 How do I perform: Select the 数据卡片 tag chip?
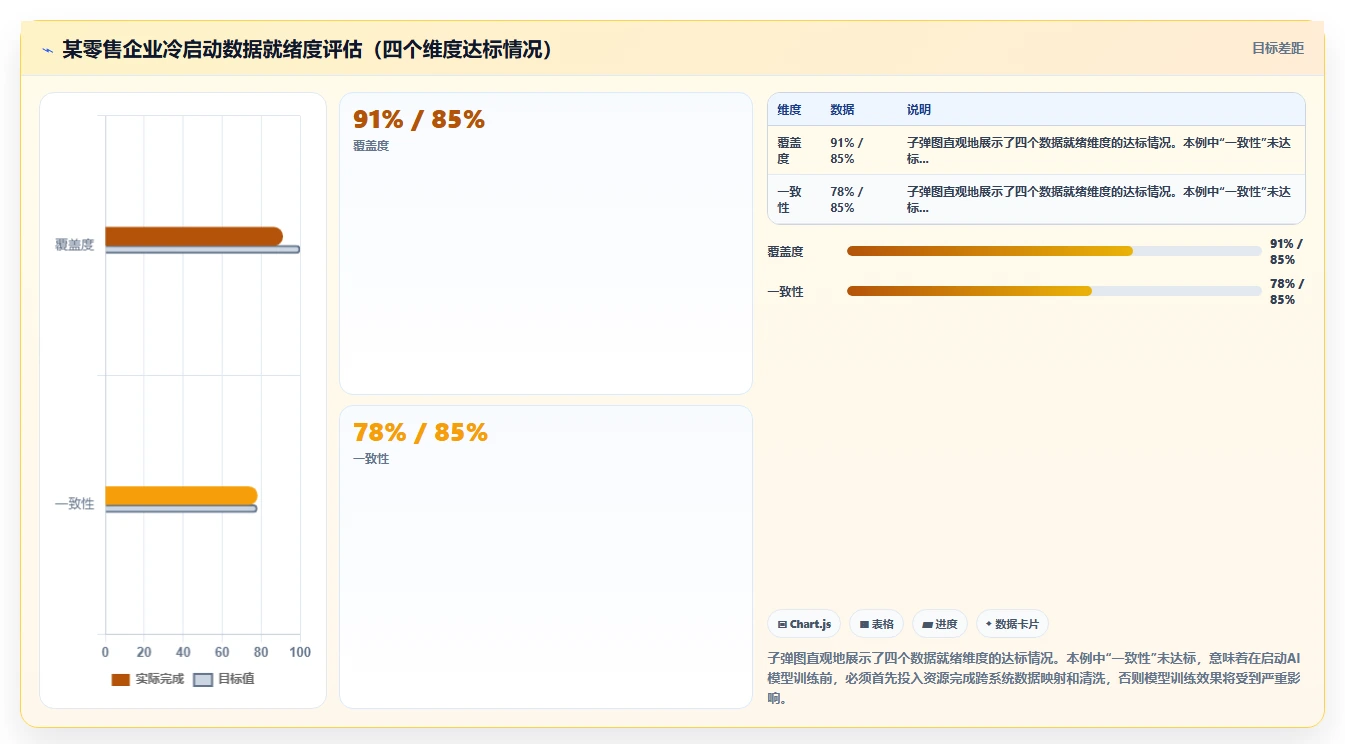(1012, 624)
